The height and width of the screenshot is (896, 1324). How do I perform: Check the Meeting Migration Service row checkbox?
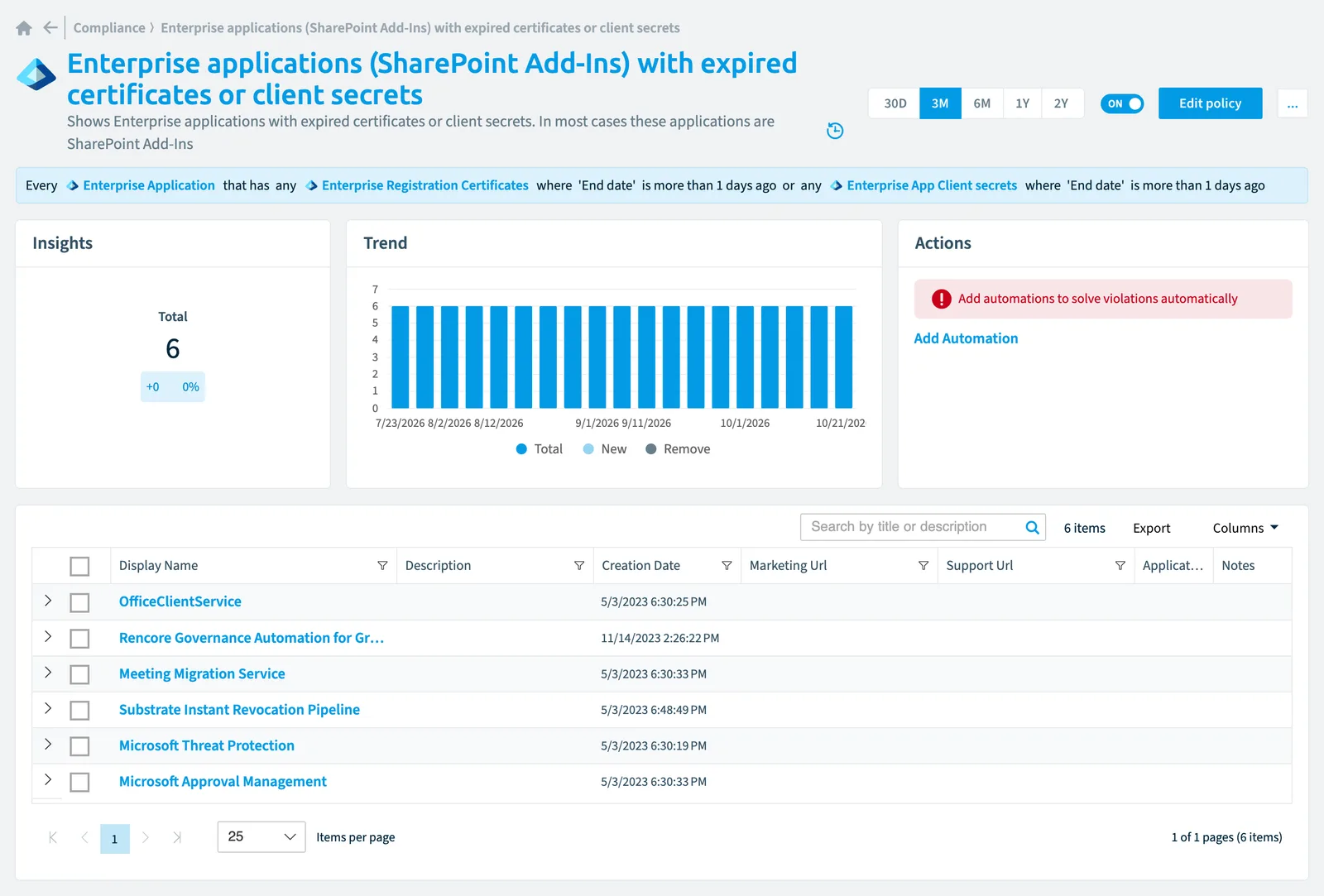(x=79, y=675)
